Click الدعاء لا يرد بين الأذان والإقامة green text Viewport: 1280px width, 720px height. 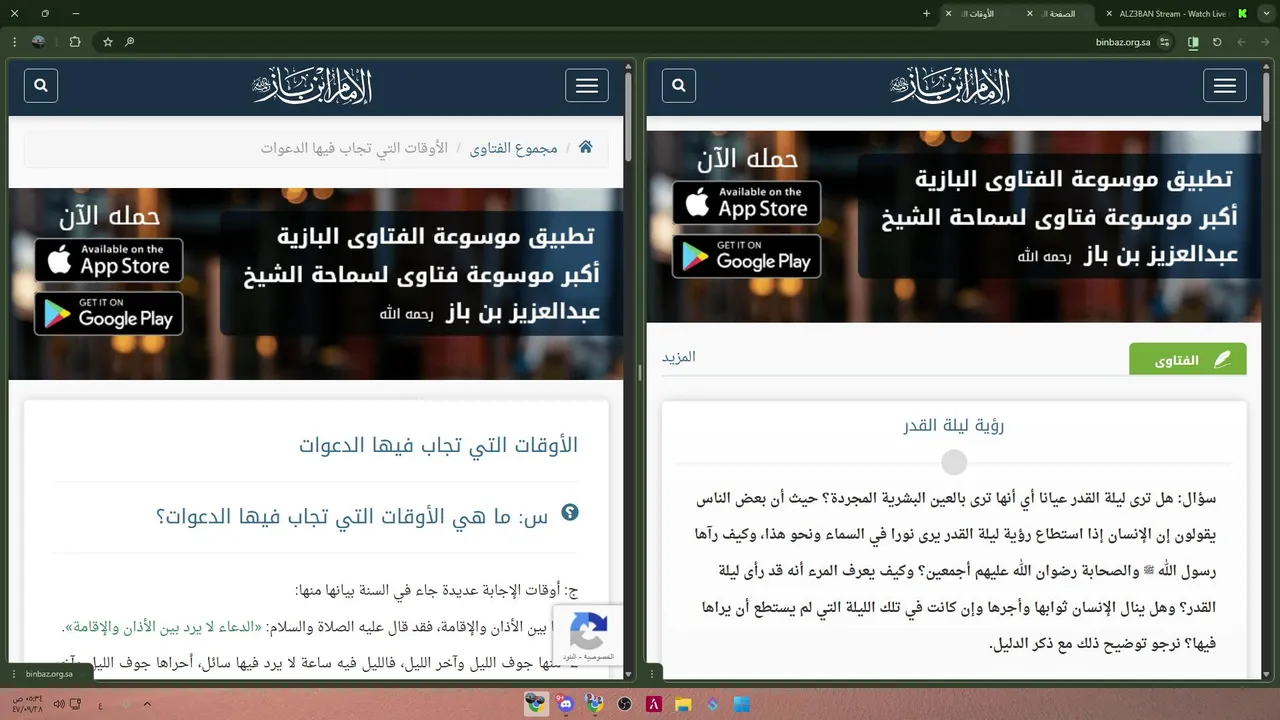point(164,628)
